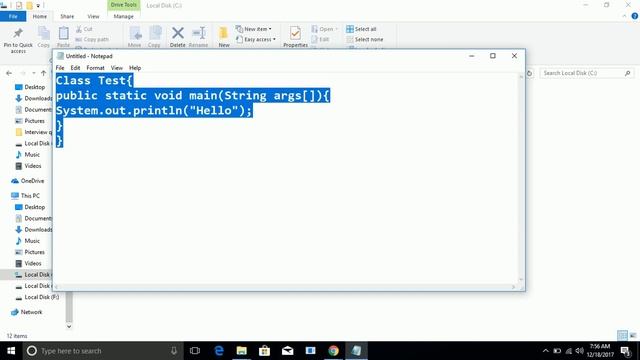Viewport: 640px width, 360px height.
Task: Open the Windows Start menu
Action: pyautogui.click(x=11, y=351)
